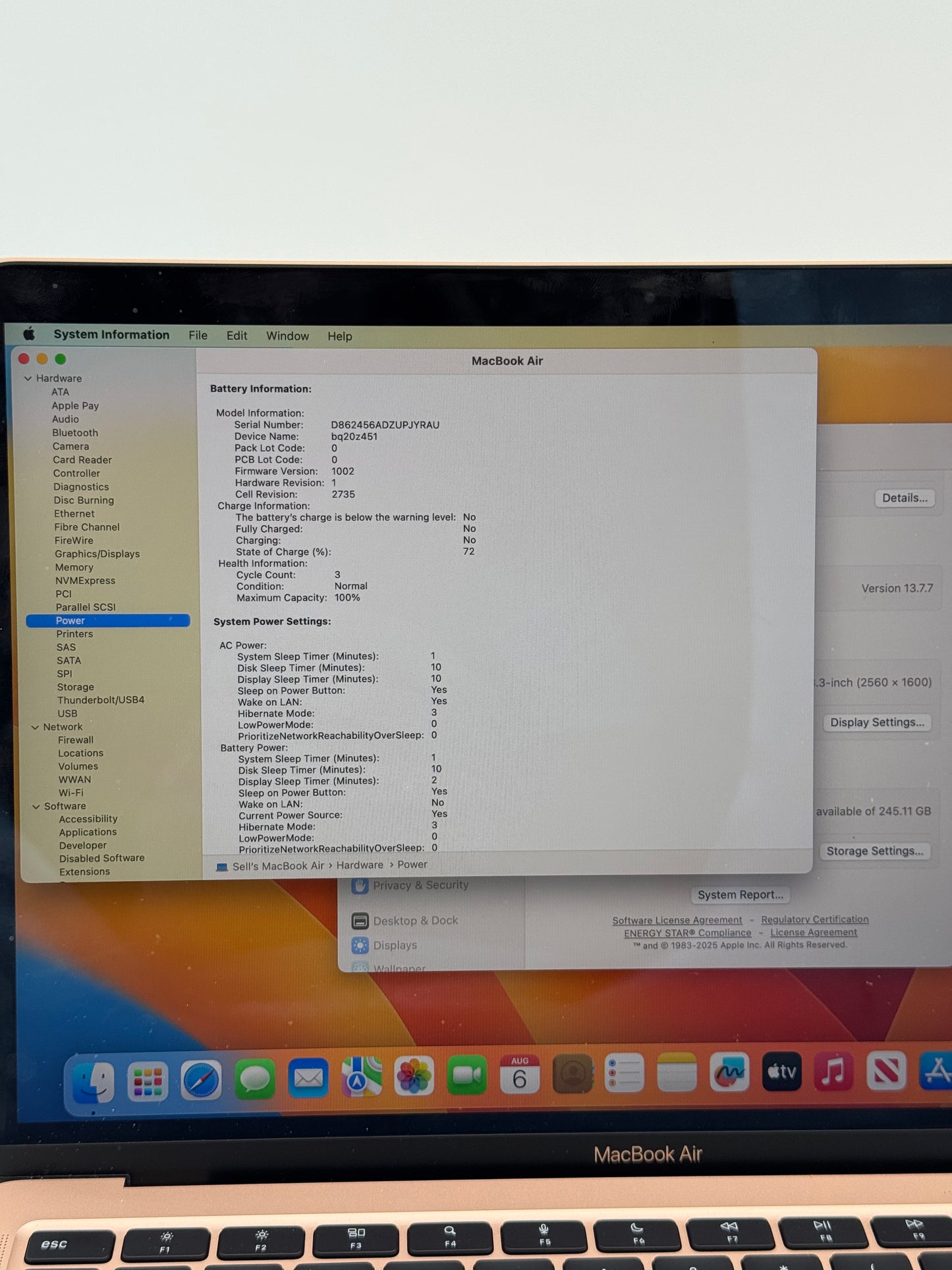The height and width of the screenshot is (1270, 952).
Task: Select Firewall under Network
Action: pos(76,740)
